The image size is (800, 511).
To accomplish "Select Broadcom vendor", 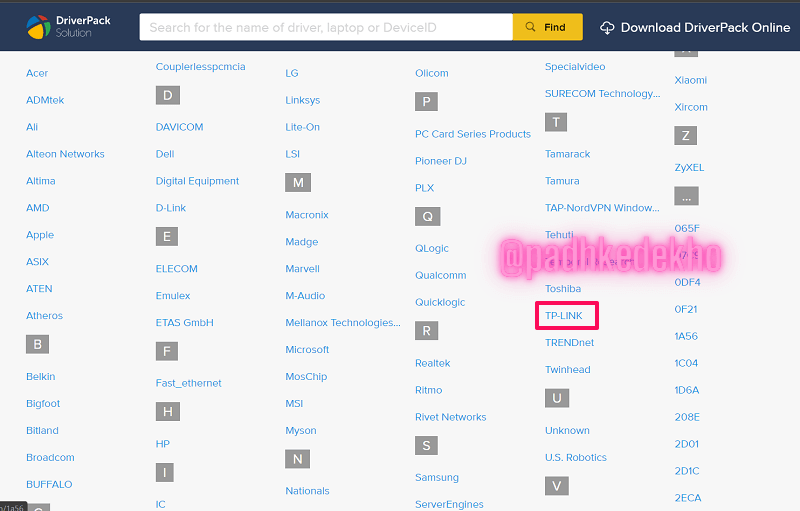I will [50, 457].
